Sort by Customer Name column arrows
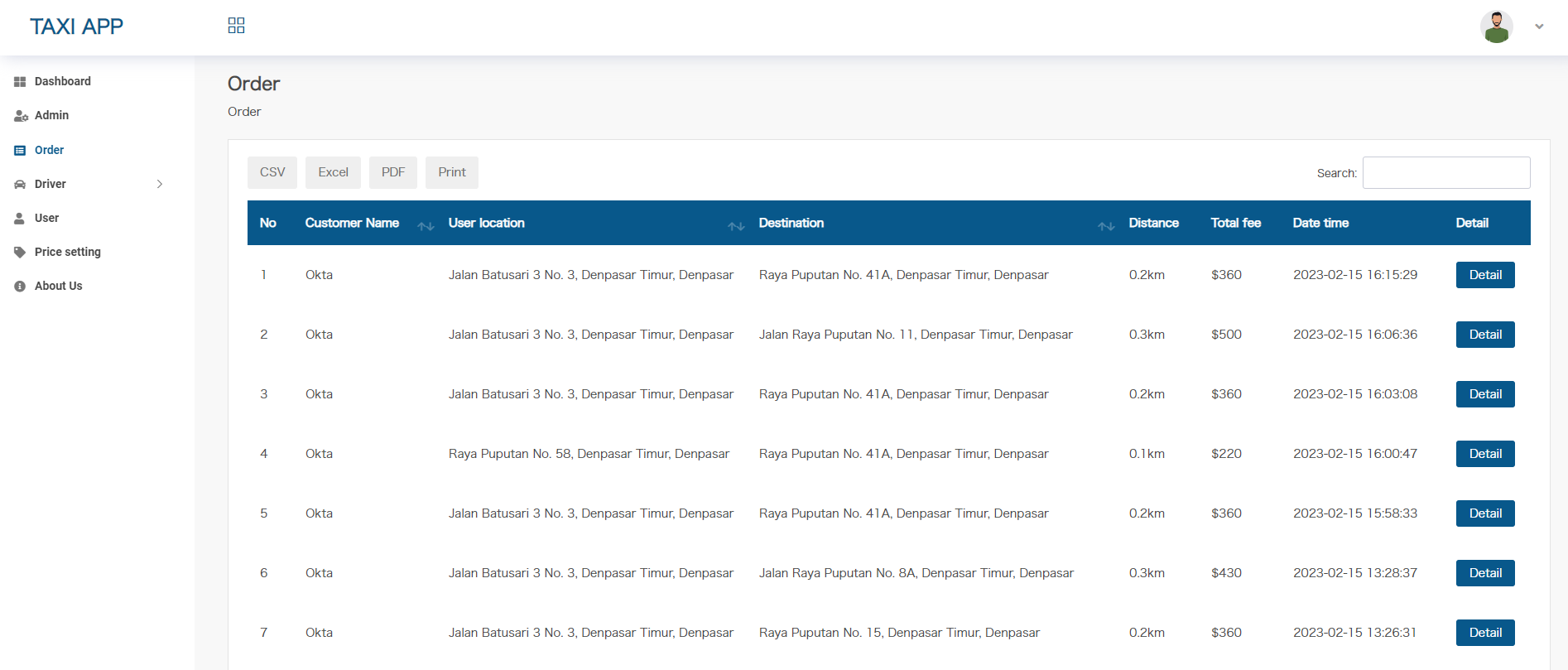Screen dimensions: 1568x670 [426, 226]
